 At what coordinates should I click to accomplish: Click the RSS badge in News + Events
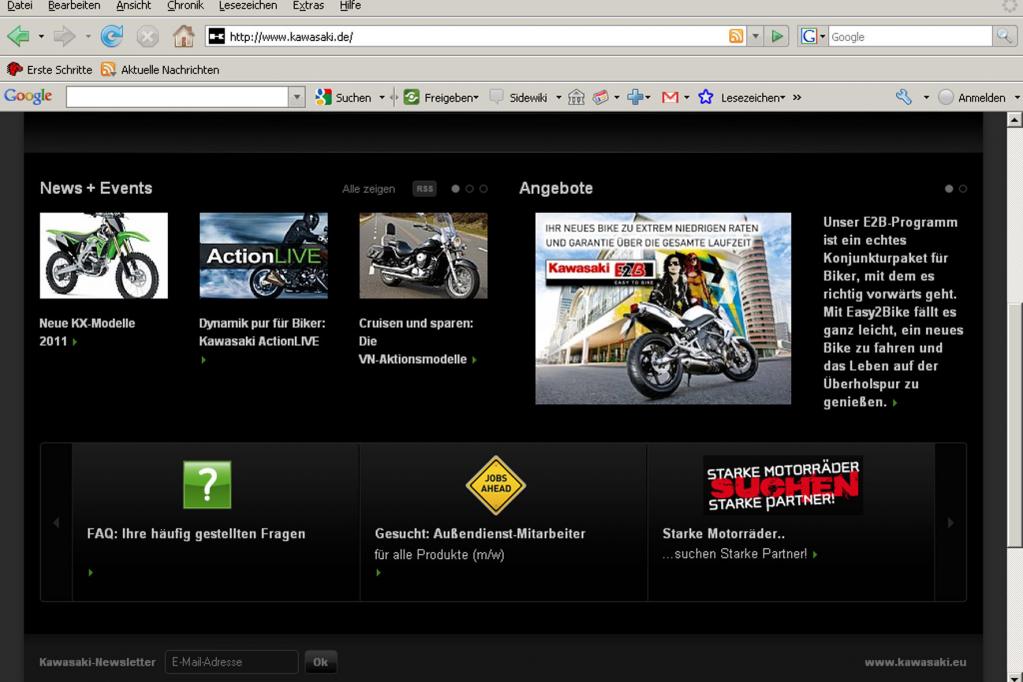[x=424, y=189]
